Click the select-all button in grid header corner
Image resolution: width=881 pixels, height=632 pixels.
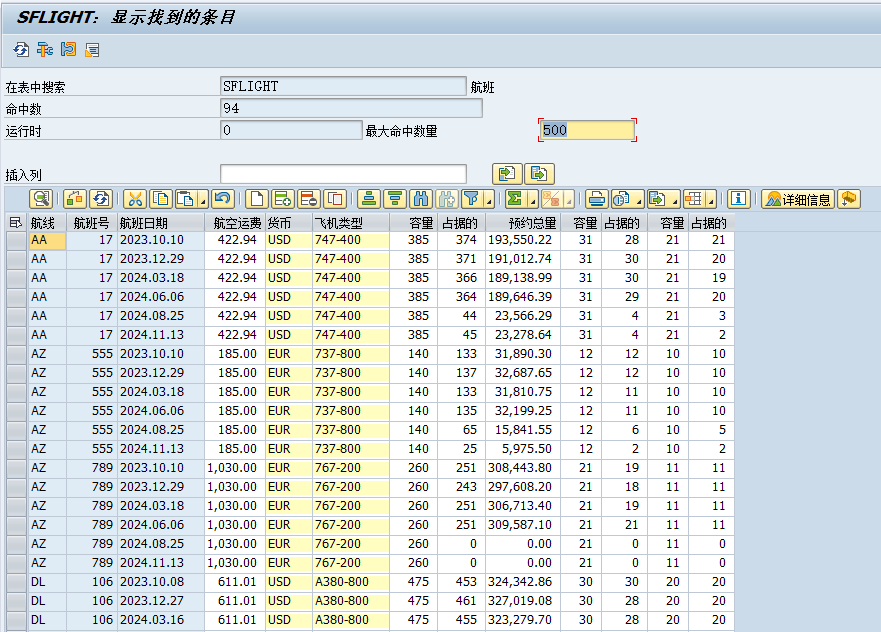pyautogui.click(x=15, y=223)
